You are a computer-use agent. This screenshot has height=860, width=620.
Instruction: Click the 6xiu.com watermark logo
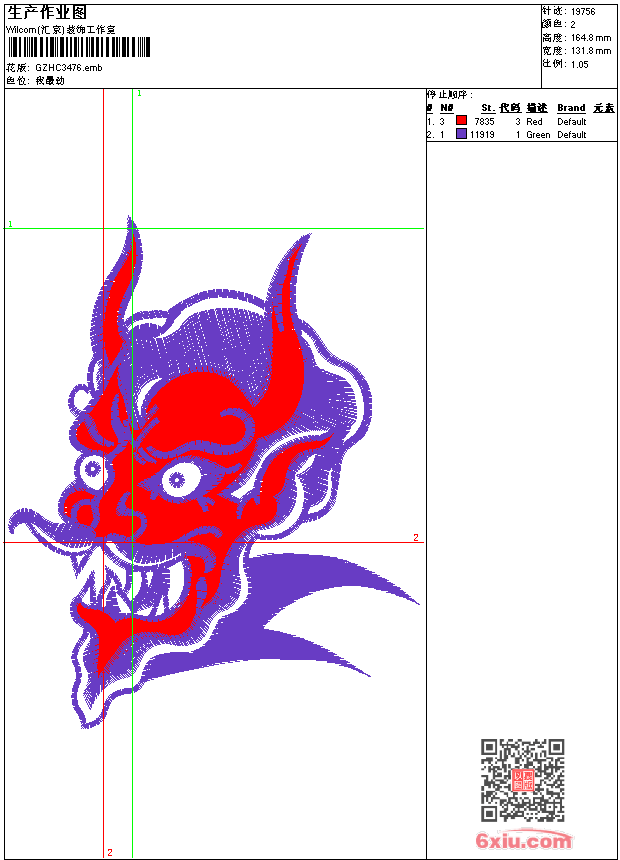[523, 841]
